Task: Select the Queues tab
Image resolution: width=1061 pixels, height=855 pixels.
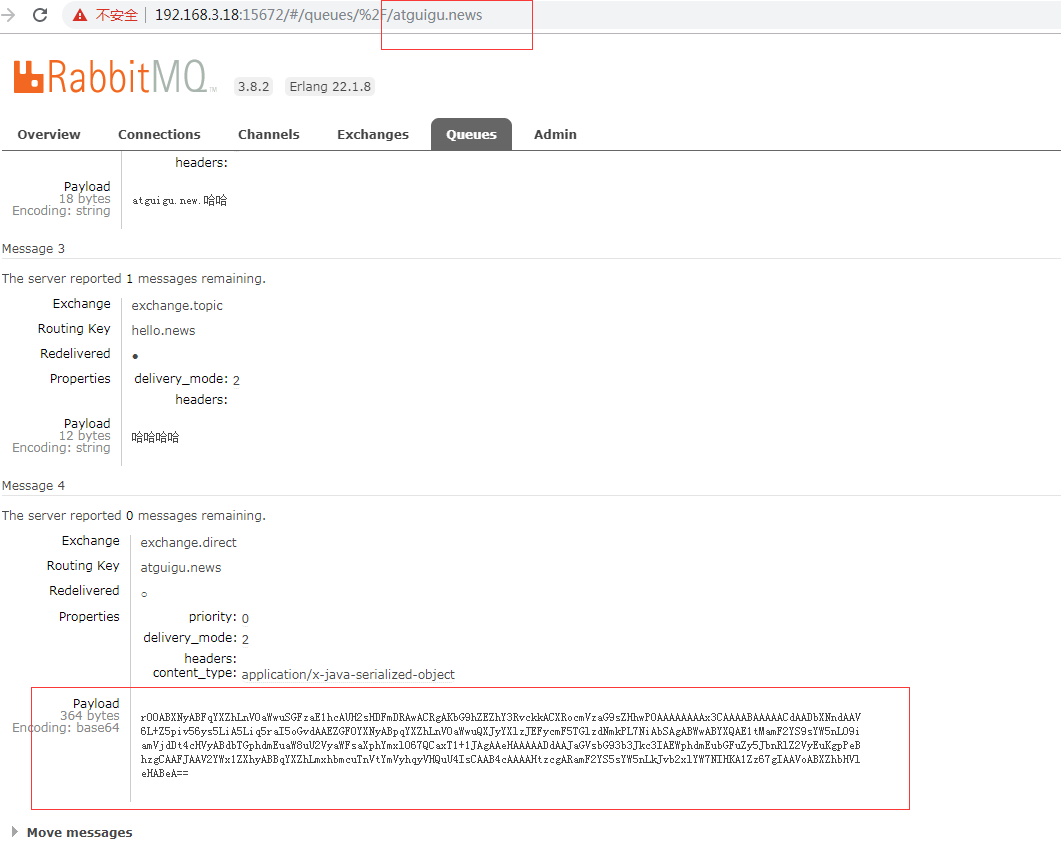Action: tap(471, 134)
